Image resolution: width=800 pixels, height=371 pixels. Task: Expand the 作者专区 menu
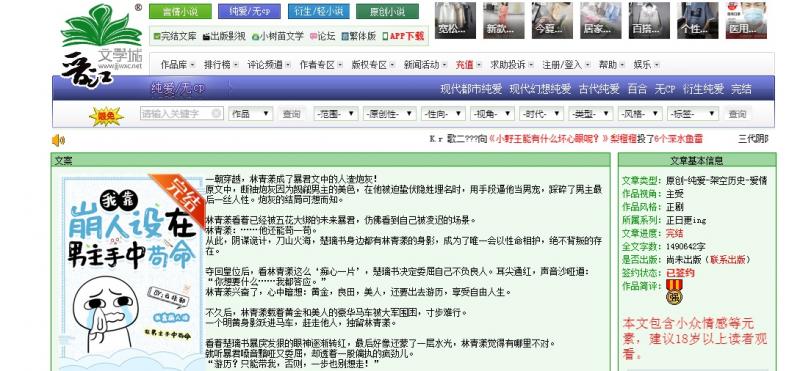(321, 65)
